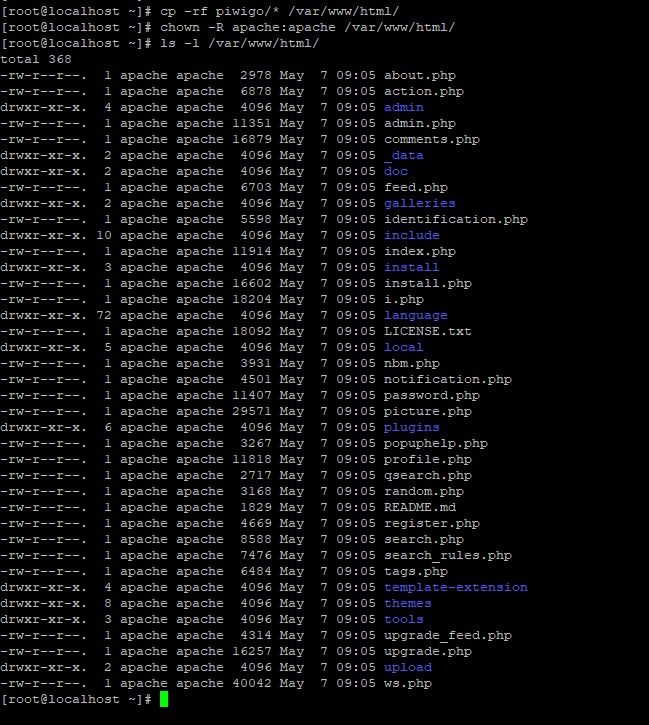Click the notification.php filename
649x725 pixels.
(x=447, y=380)
